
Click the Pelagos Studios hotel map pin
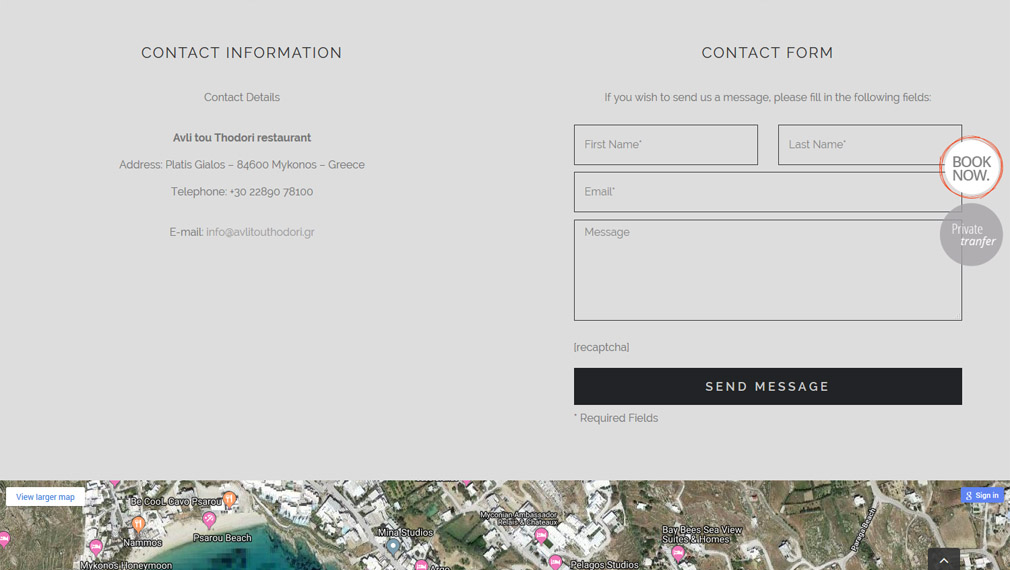(555, 563)
